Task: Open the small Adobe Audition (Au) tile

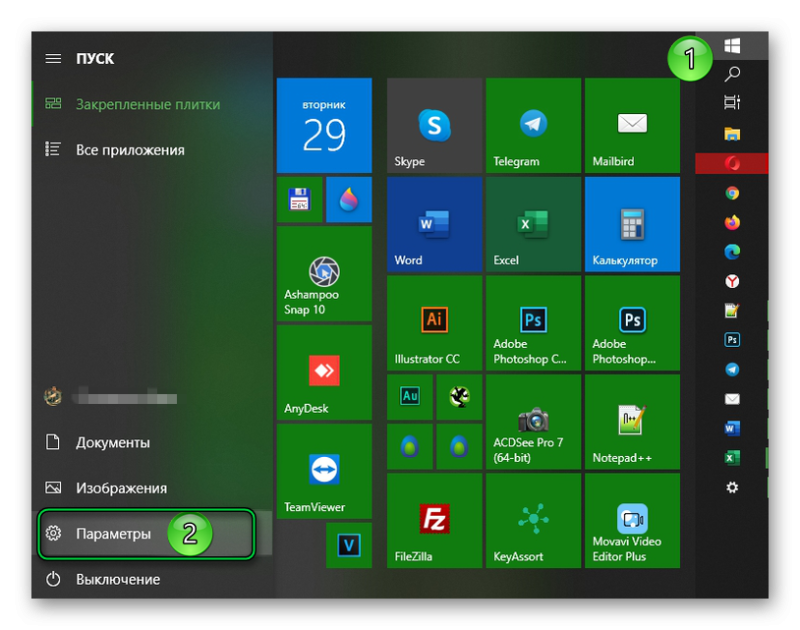Action: pyautogui.click(x=410, y=397)
